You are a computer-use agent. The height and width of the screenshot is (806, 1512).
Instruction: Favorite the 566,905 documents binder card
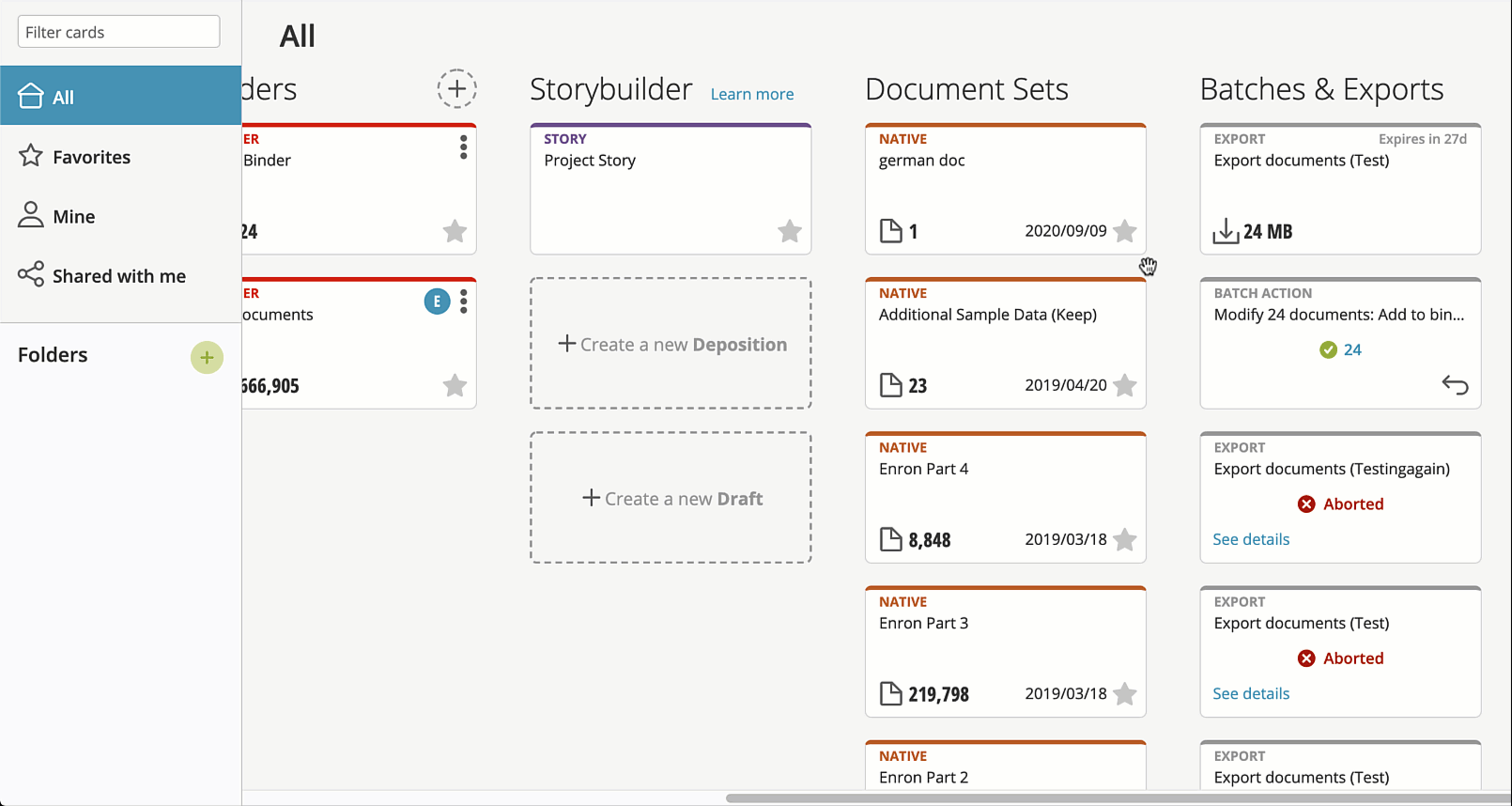[455, 385]
